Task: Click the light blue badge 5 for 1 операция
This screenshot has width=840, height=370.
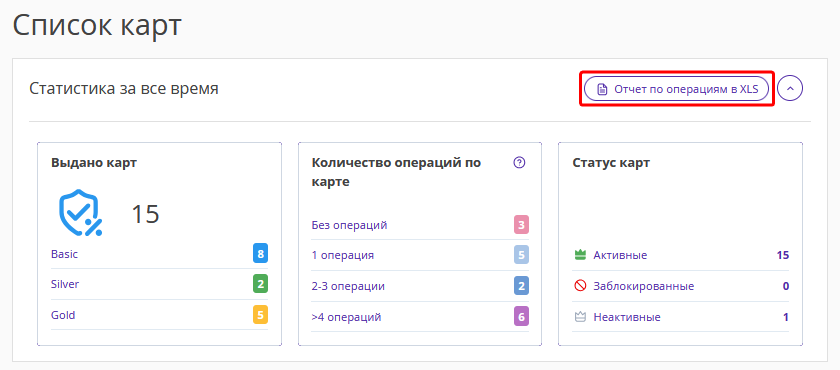Action: tap(521, 255)
